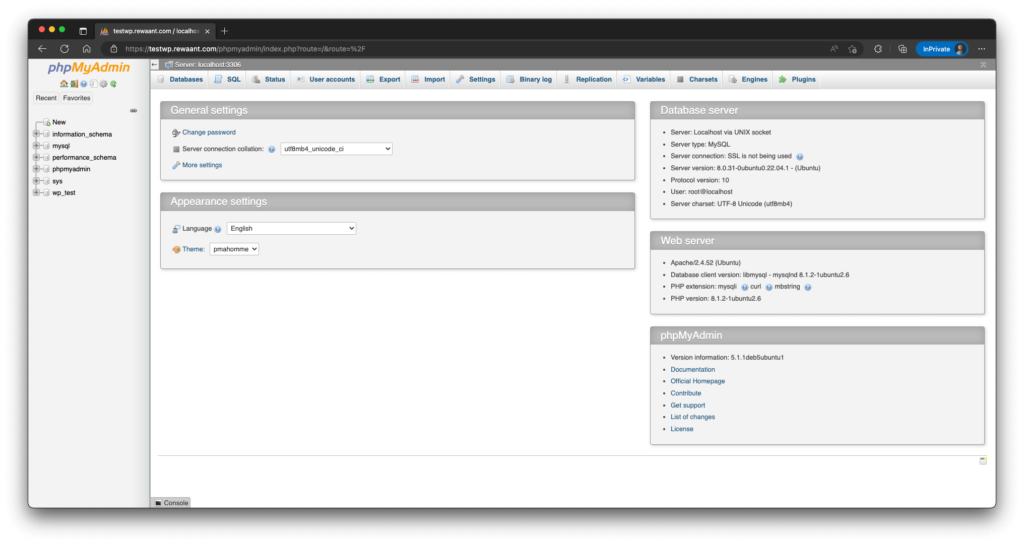Open the User accounts tab
This screenshot has height=545, width=1024.
tap(325, 80)
